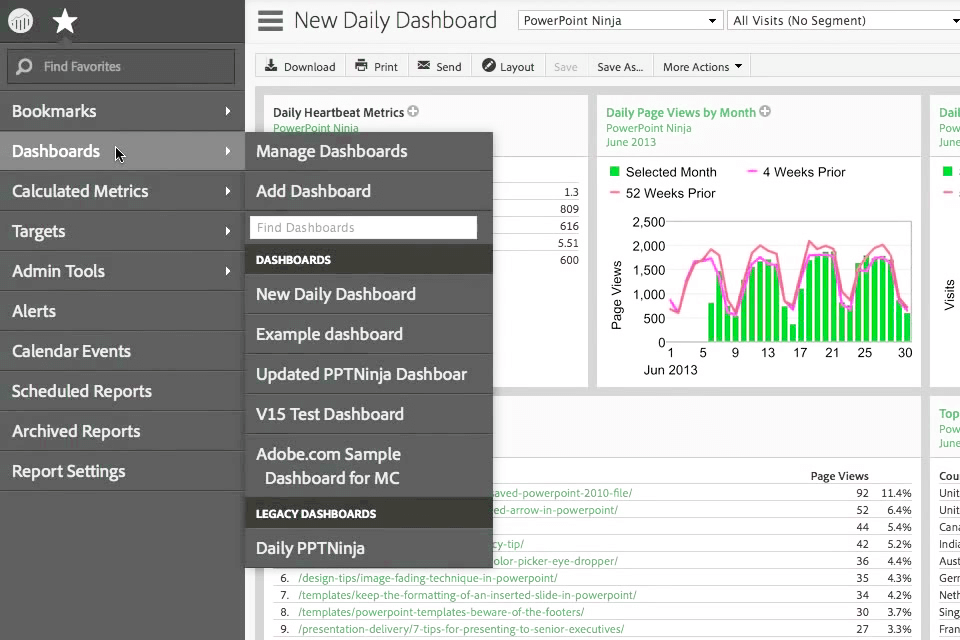Click the Download icon
The height and width of the screenshot is (640, 960).
click(x=273, y=66)
